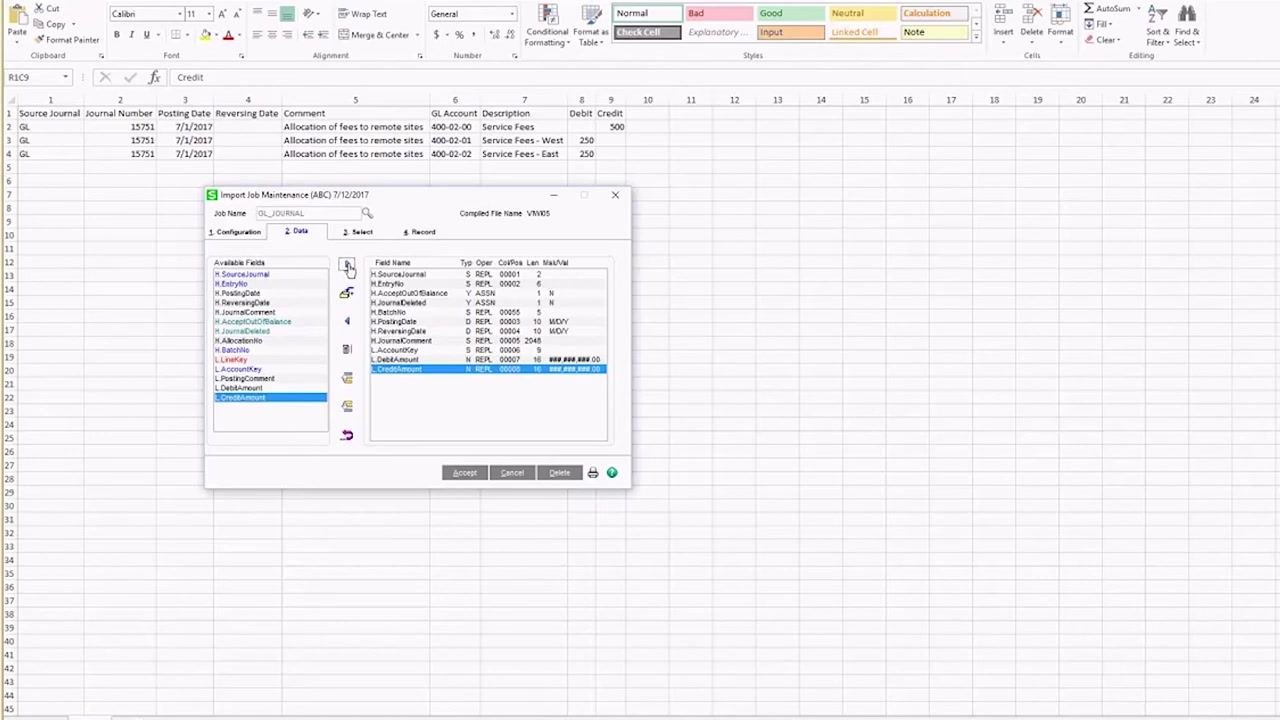
Task: Click the Wrap Text button
Action: tap(362, 14)
